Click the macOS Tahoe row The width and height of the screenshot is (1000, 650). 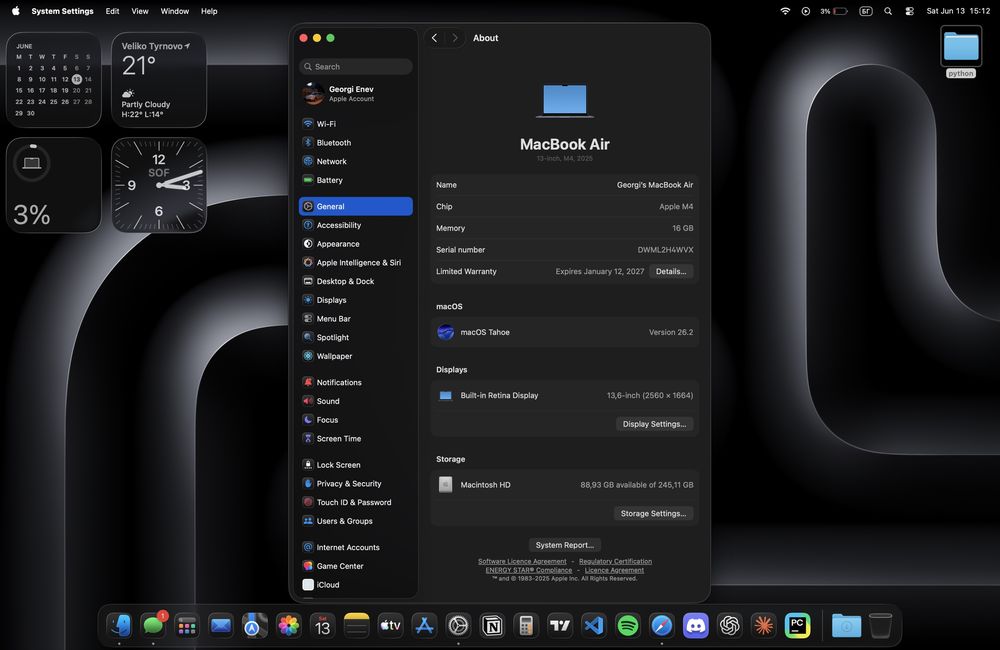coord(564,332)
